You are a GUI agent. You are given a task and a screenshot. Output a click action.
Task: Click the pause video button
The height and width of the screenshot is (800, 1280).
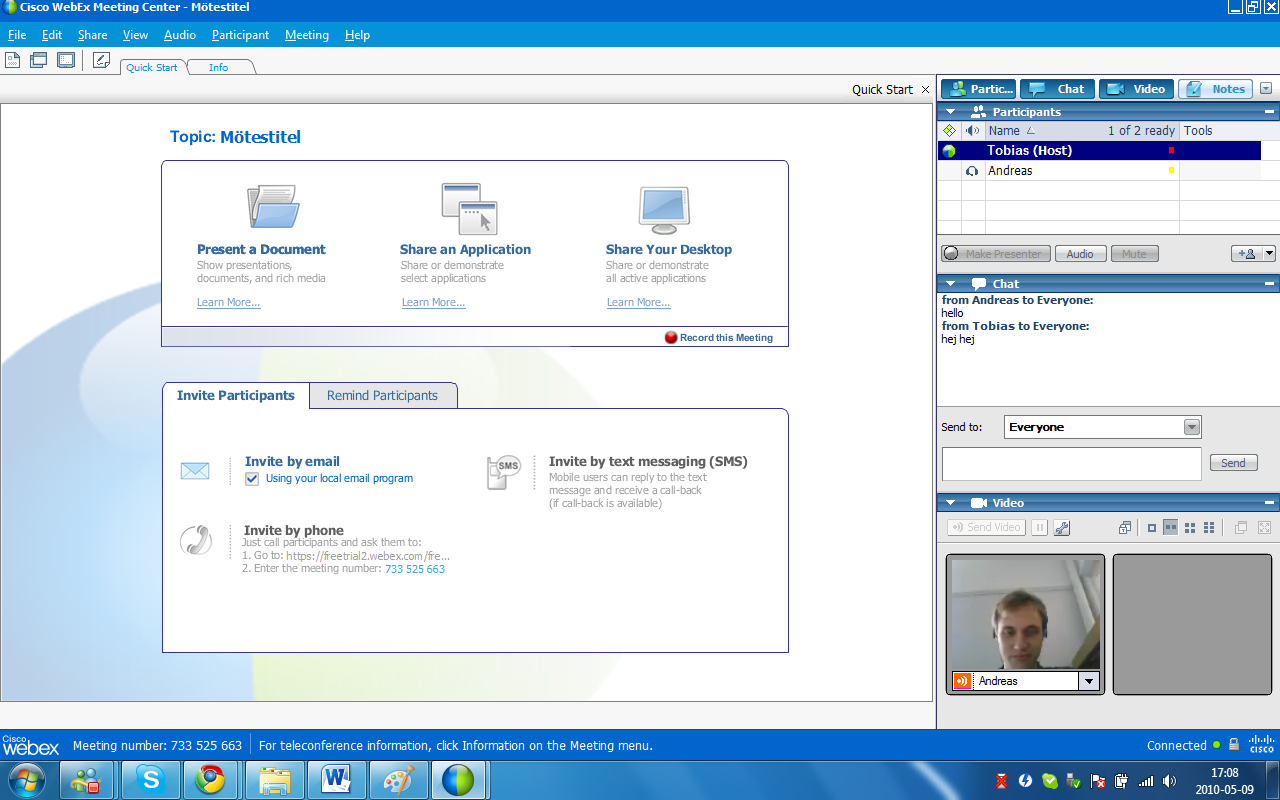pos(1039,528)
